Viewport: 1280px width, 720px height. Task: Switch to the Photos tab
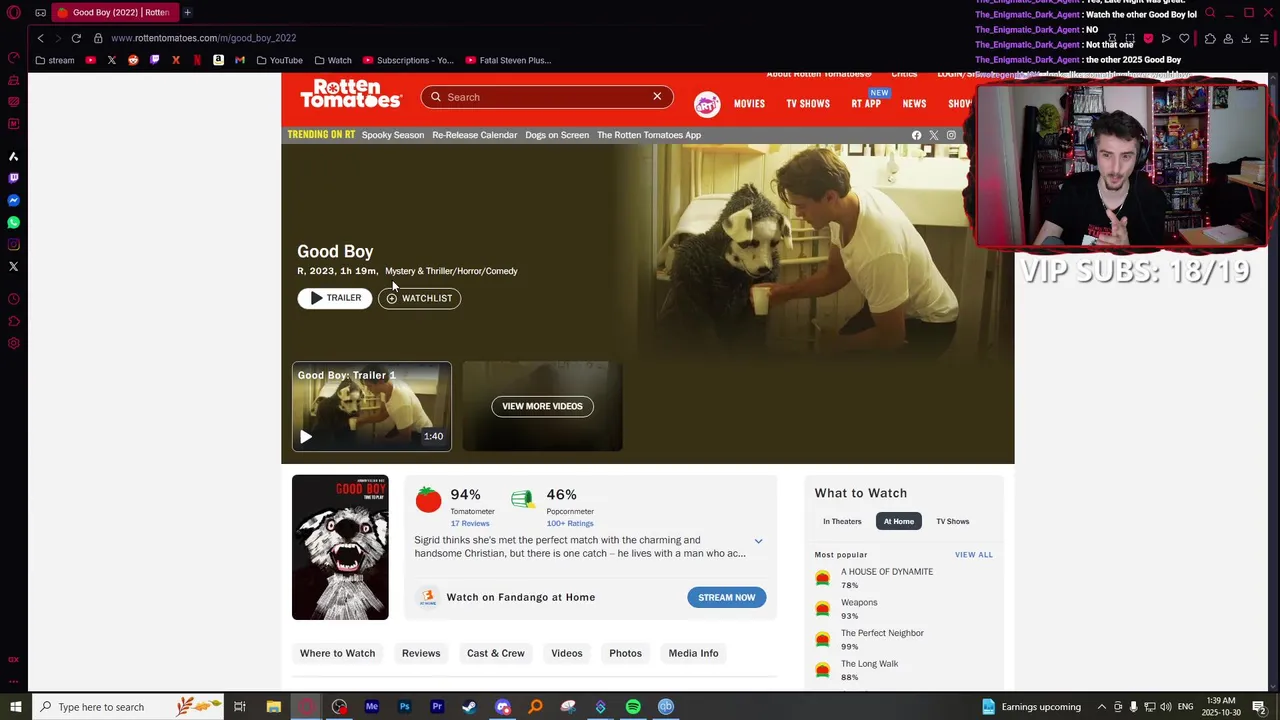pos(626,653)
